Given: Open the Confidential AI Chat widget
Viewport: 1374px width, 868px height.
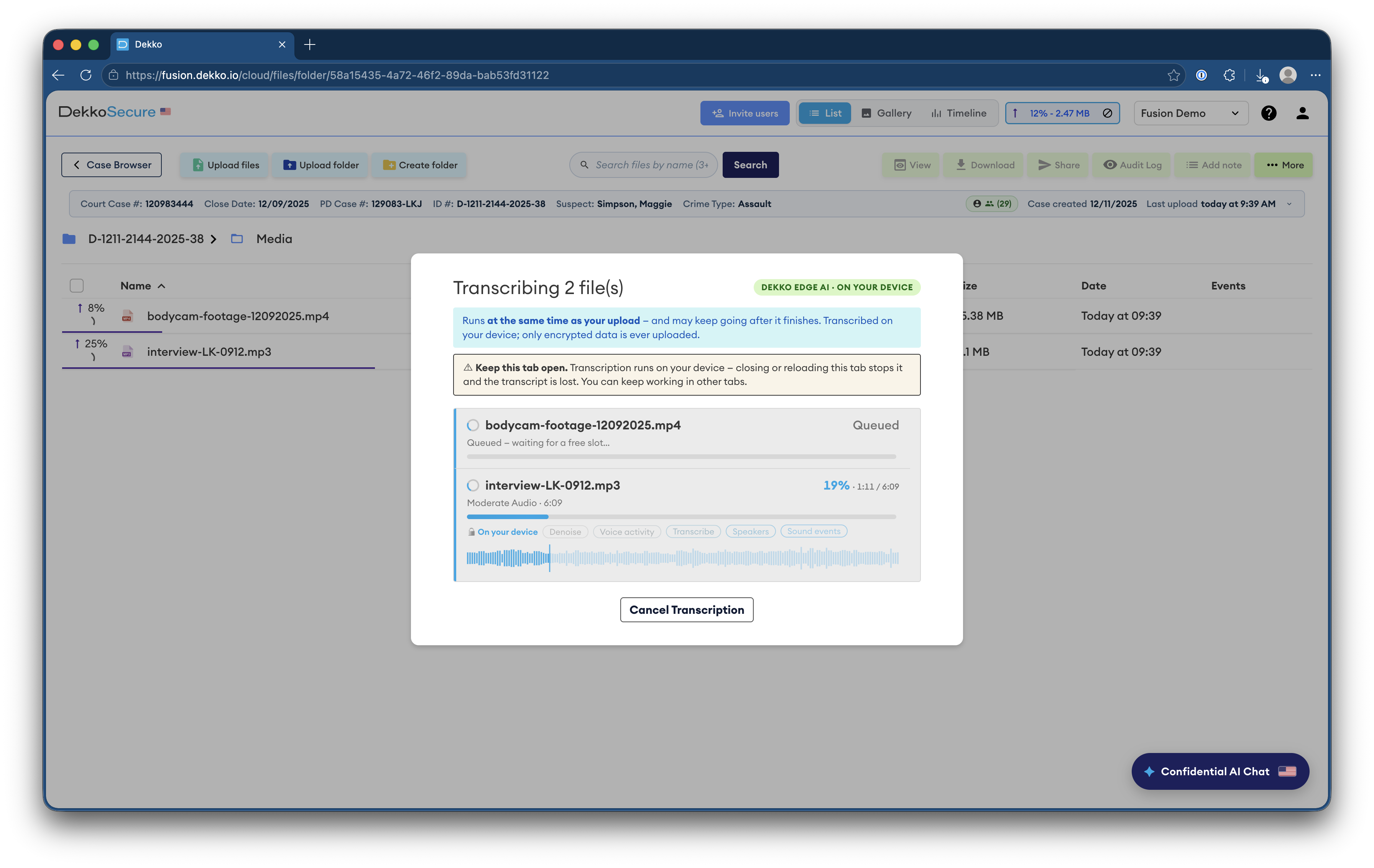Looking at the screenshot, I should pos(1220,771).
